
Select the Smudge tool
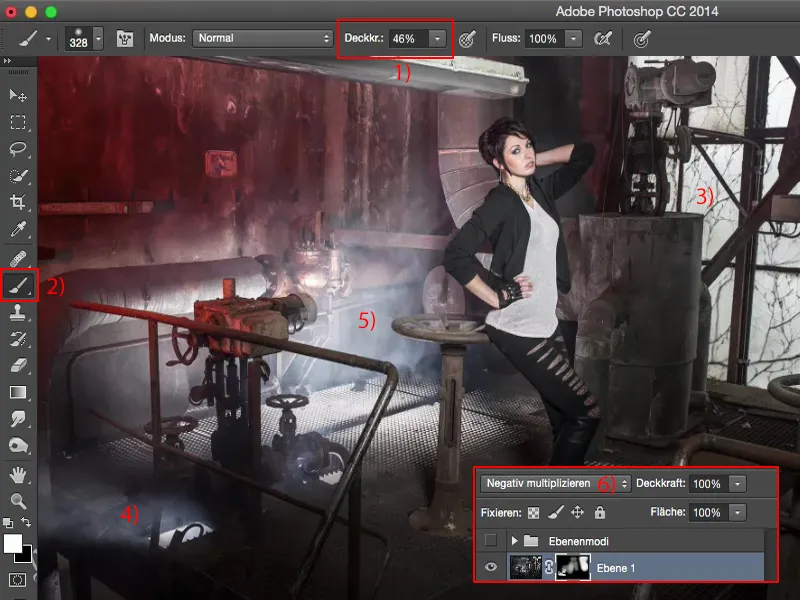tap(18, 419)
